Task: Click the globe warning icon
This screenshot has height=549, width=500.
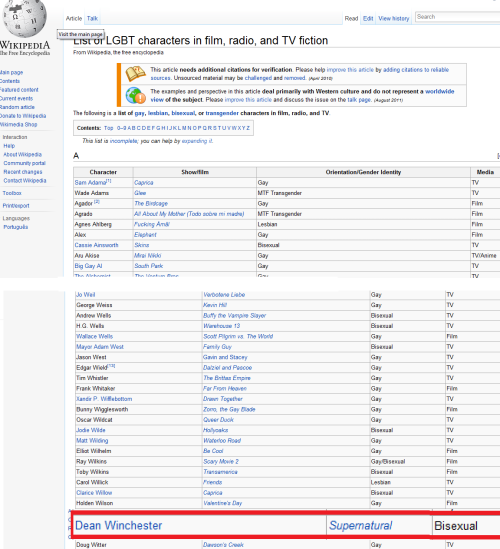Action: pyautogui.click(x=136, y=95)
